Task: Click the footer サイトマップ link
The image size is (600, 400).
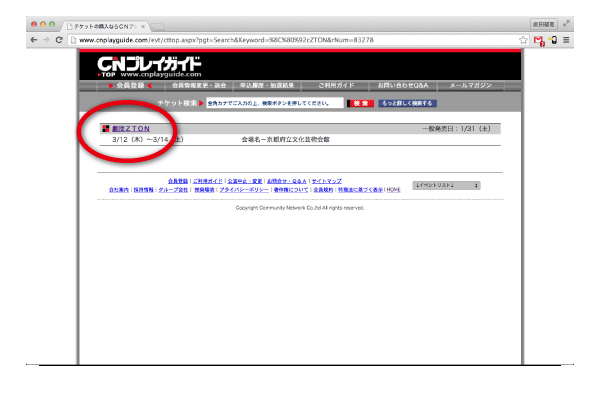Action: [x=327, y=181]
